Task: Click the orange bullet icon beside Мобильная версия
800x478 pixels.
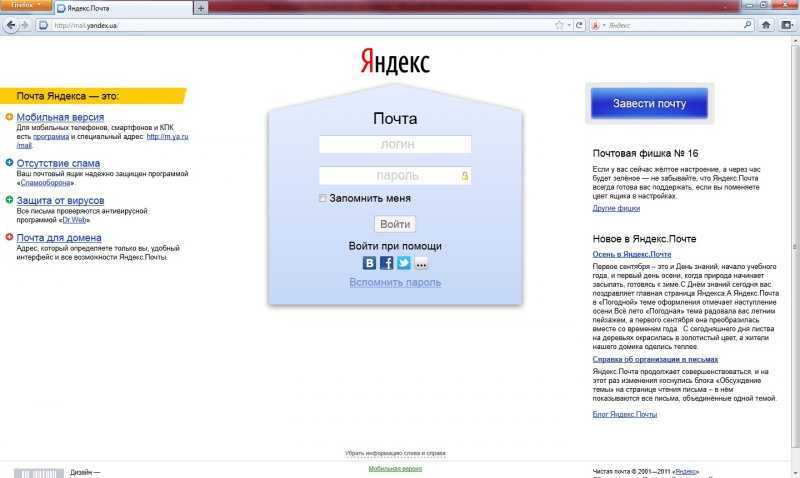Action: coord(9,117)
